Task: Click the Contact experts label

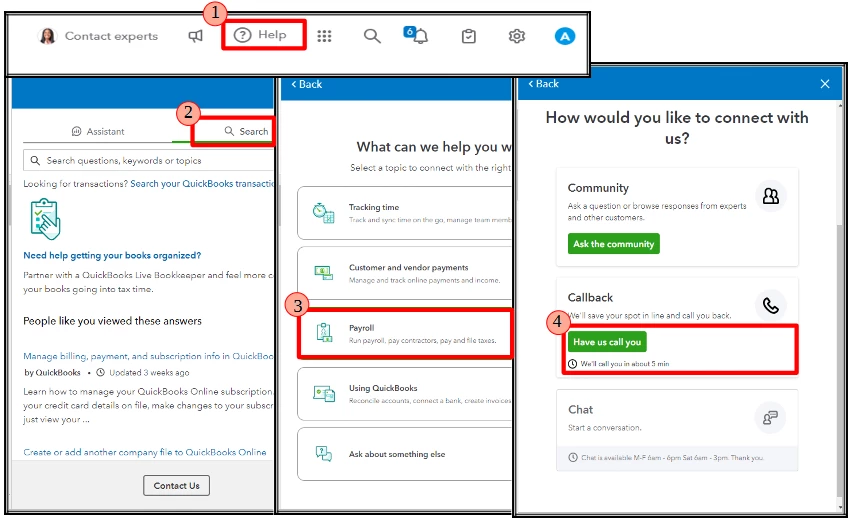Action: tap(111, 36)
